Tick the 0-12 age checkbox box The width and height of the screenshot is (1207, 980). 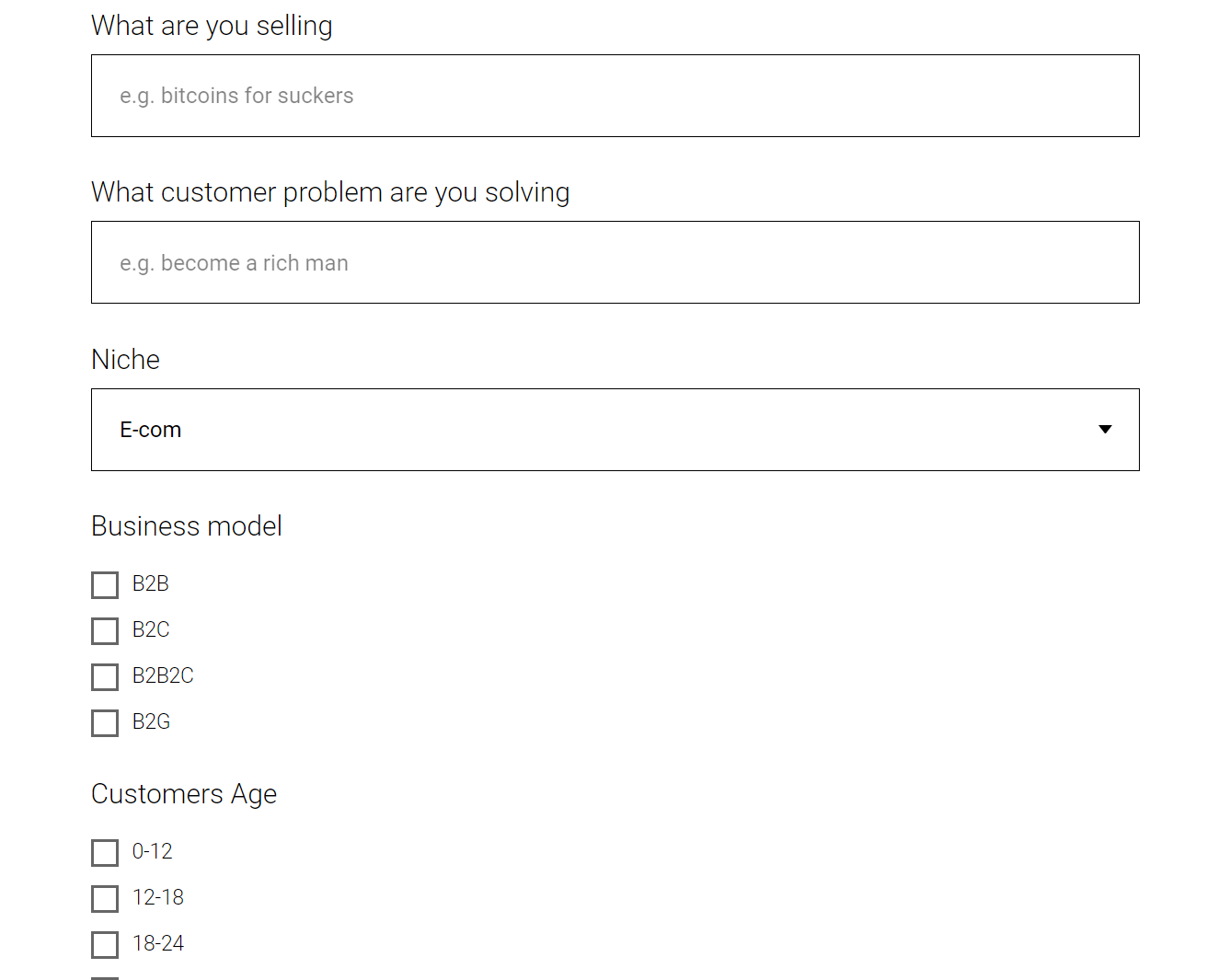[x=105, y=853]
